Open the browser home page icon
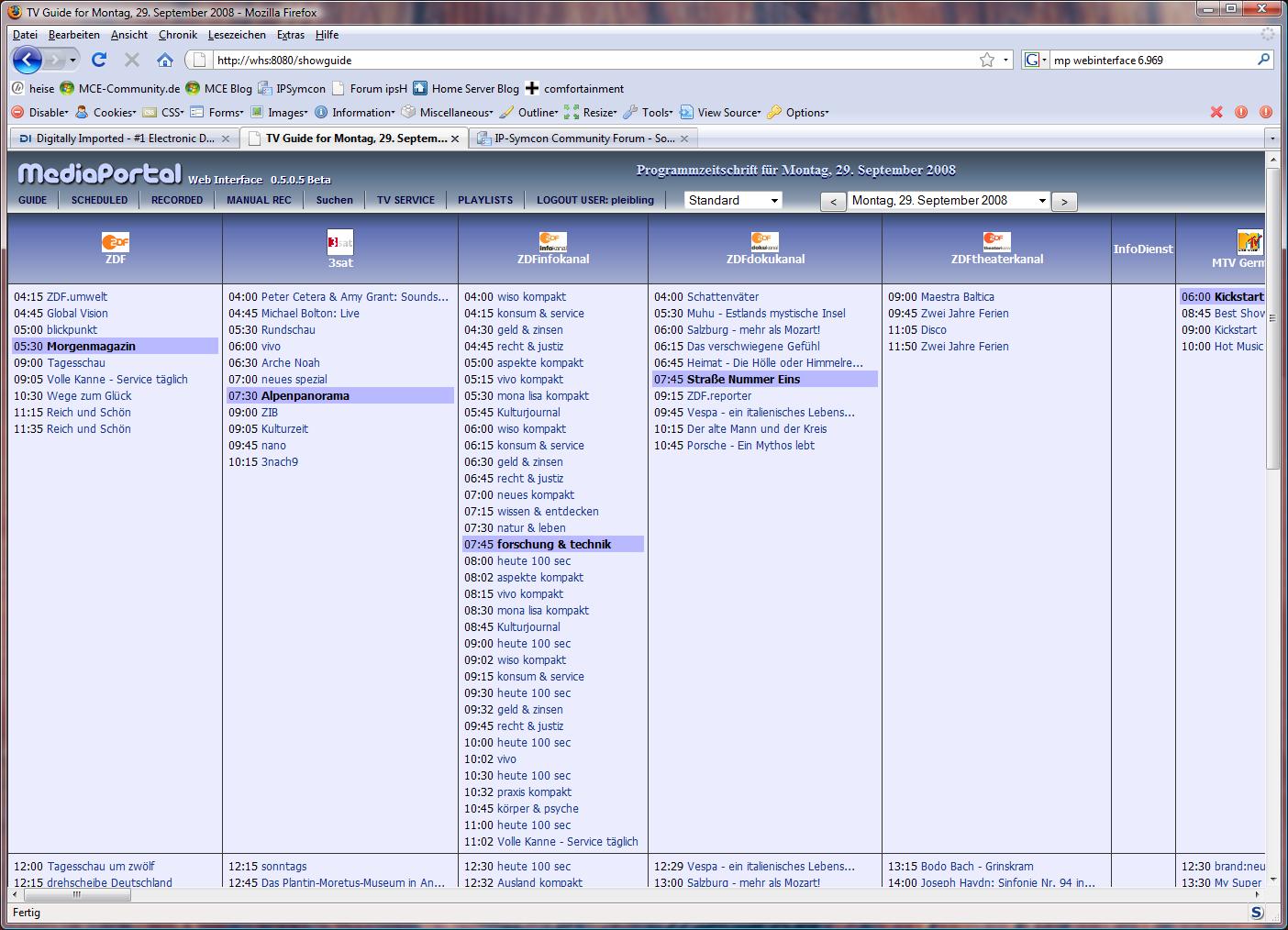1288x930 pixels. tap(165, 60)
